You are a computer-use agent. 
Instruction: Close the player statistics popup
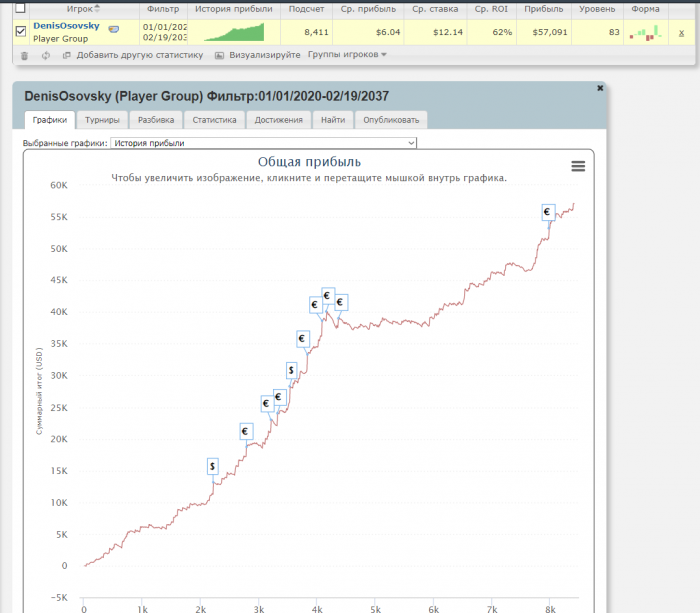[x=600, y=88]
